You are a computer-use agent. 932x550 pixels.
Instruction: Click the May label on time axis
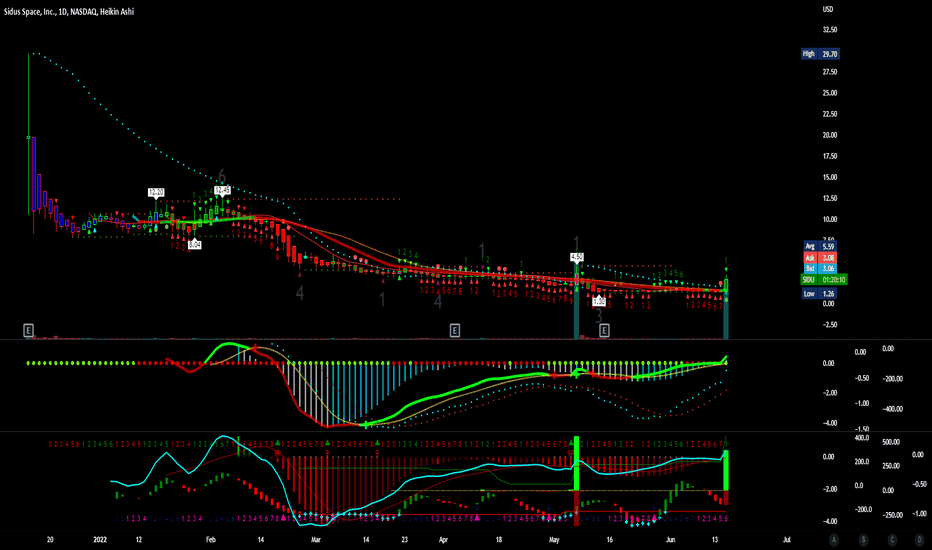[554, 540]
